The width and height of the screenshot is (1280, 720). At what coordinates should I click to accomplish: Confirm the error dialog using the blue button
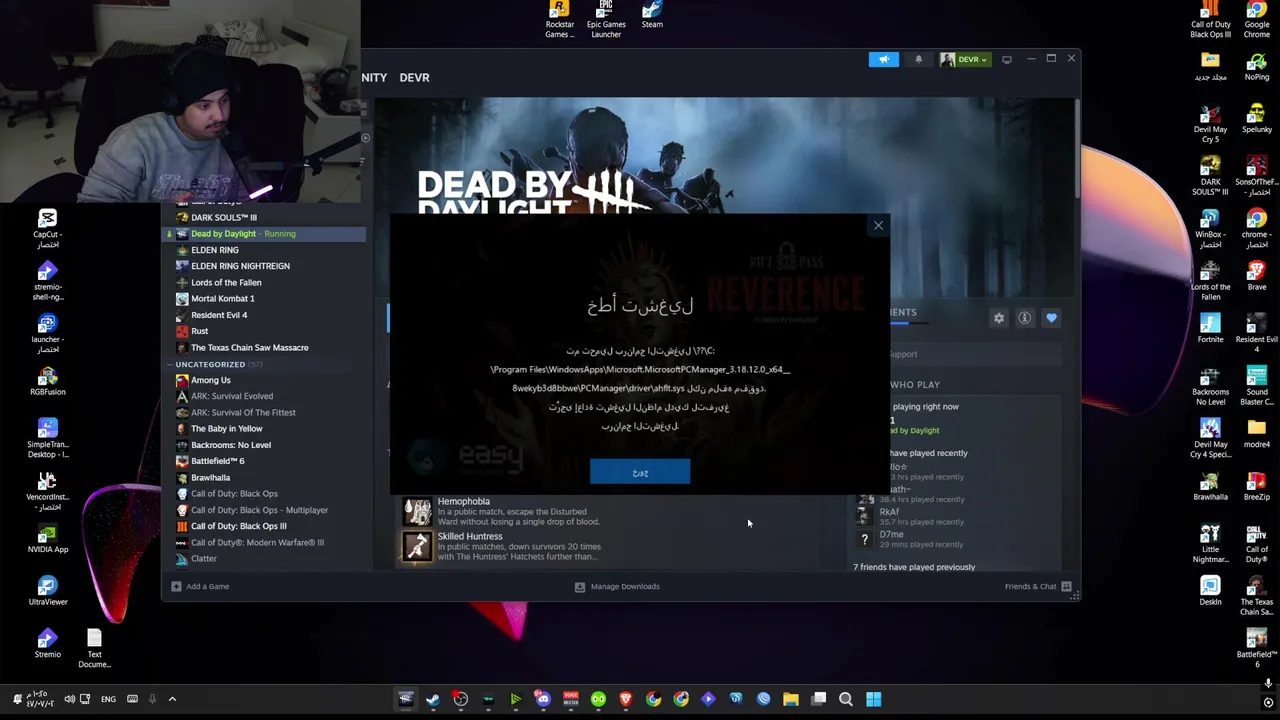[640, 472]
